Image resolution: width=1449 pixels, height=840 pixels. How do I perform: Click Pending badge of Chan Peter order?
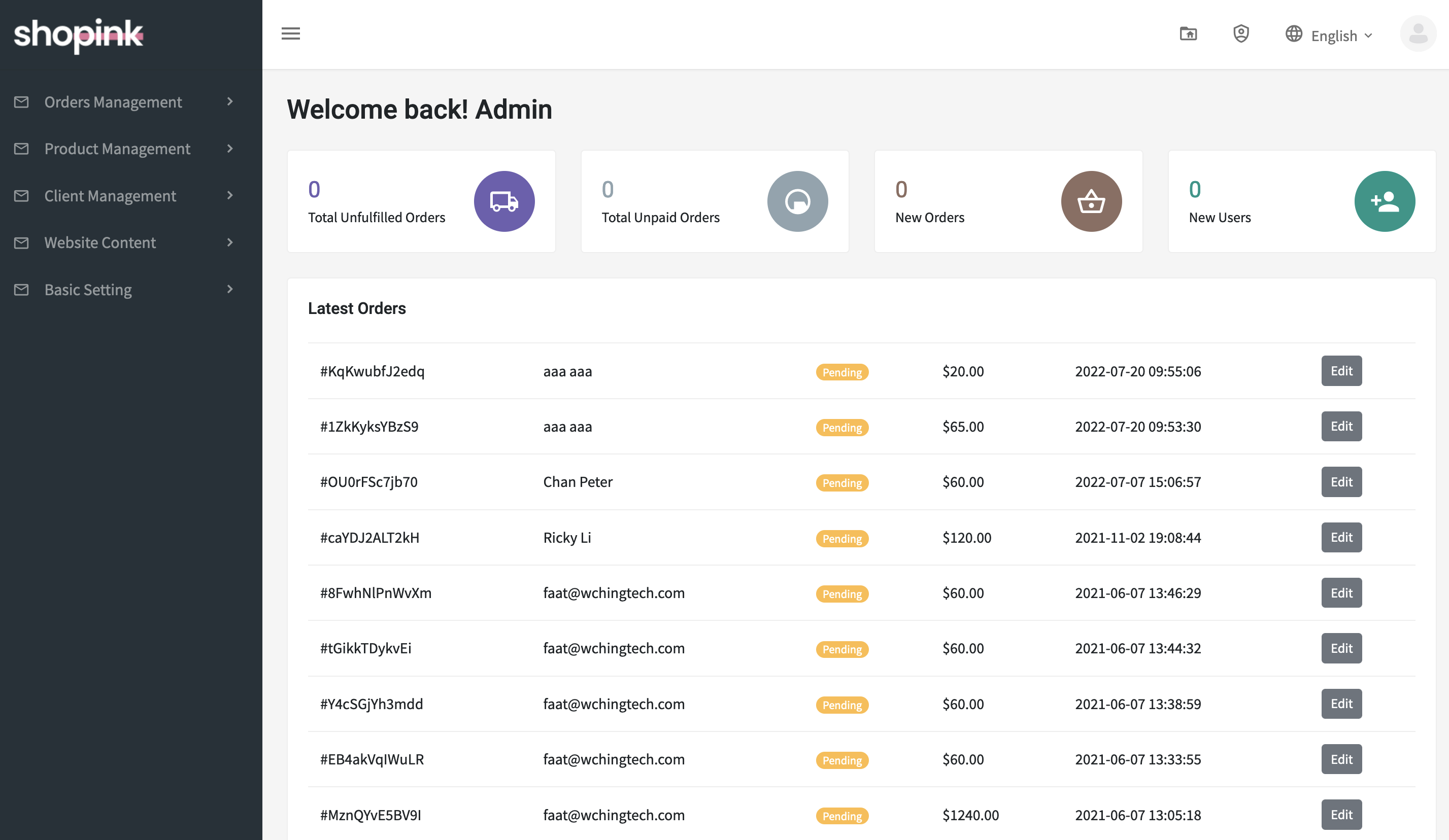(x=842, y=483)
